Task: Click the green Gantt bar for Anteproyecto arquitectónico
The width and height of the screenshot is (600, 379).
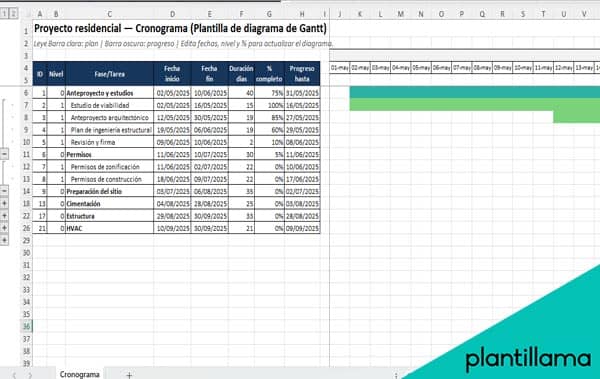Action: point(577,117)
